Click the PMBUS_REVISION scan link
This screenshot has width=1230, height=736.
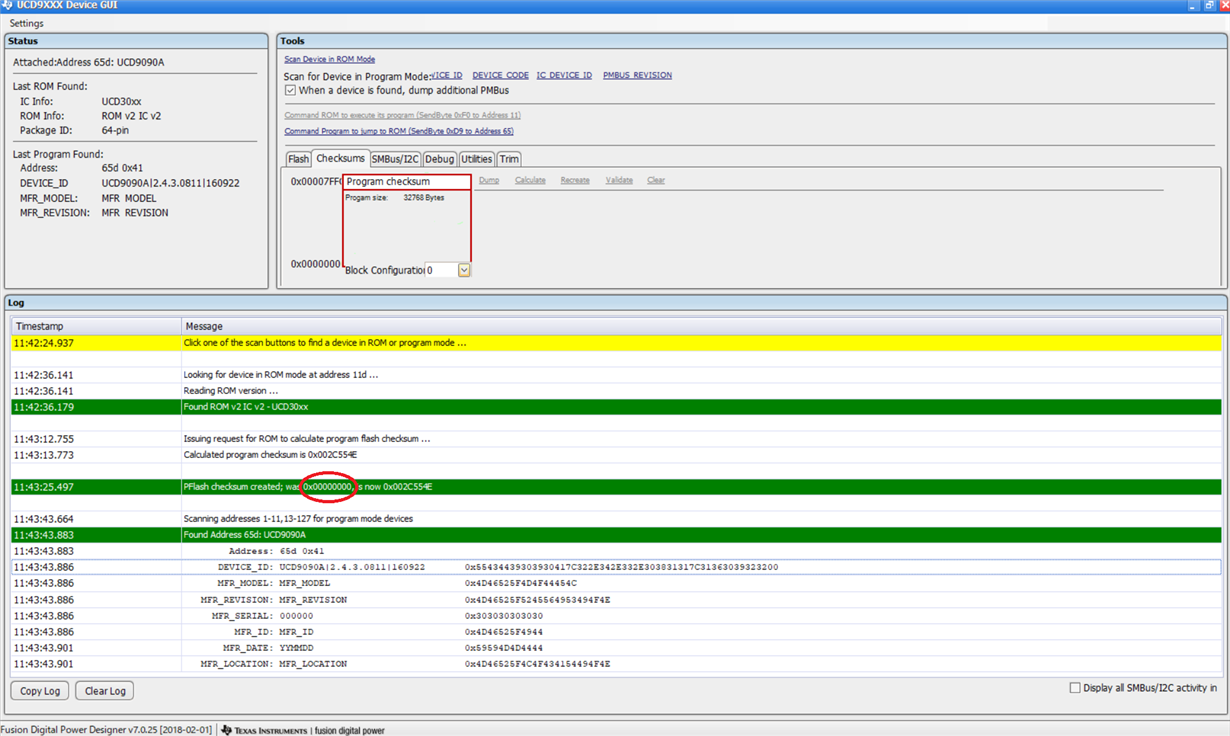pyautogui.click(x=637, y=75)
